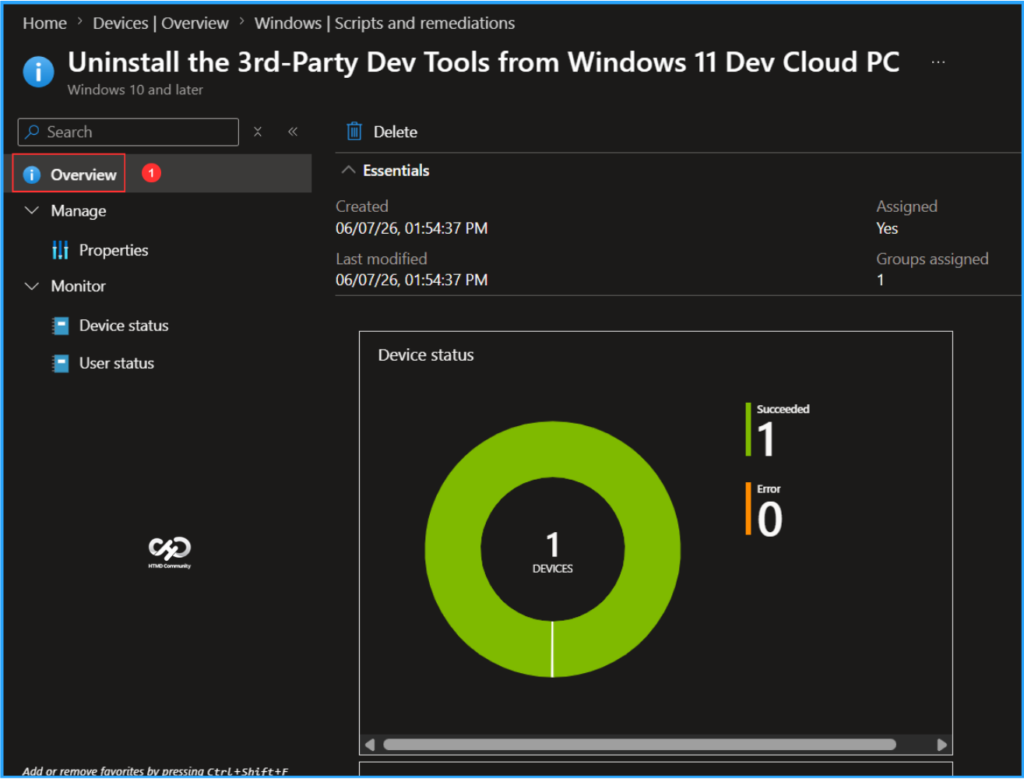The height and width of the screenshot is (779, 1024).
Task: Click the Succeeded count 1
Action: 766,439
